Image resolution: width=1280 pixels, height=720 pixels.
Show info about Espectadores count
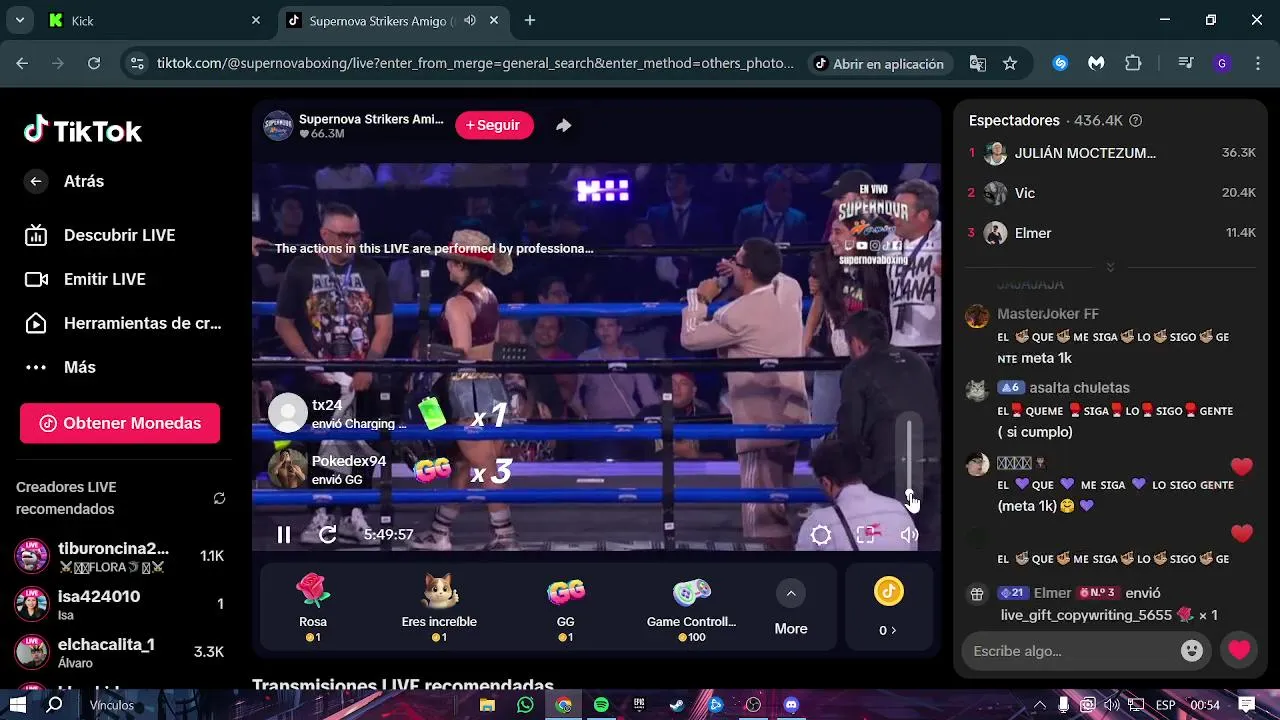click(x=1135, y=120)
